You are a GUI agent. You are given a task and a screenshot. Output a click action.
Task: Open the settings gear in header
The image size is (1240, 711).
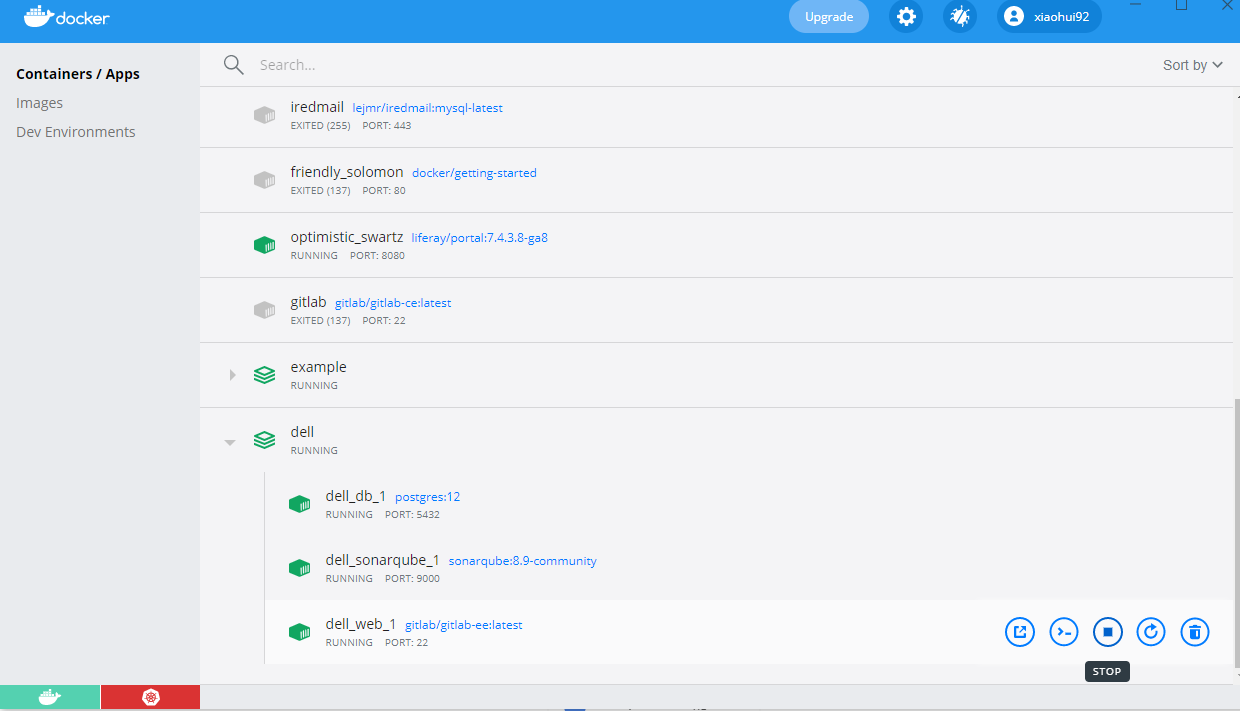click(x=906, y=16)
